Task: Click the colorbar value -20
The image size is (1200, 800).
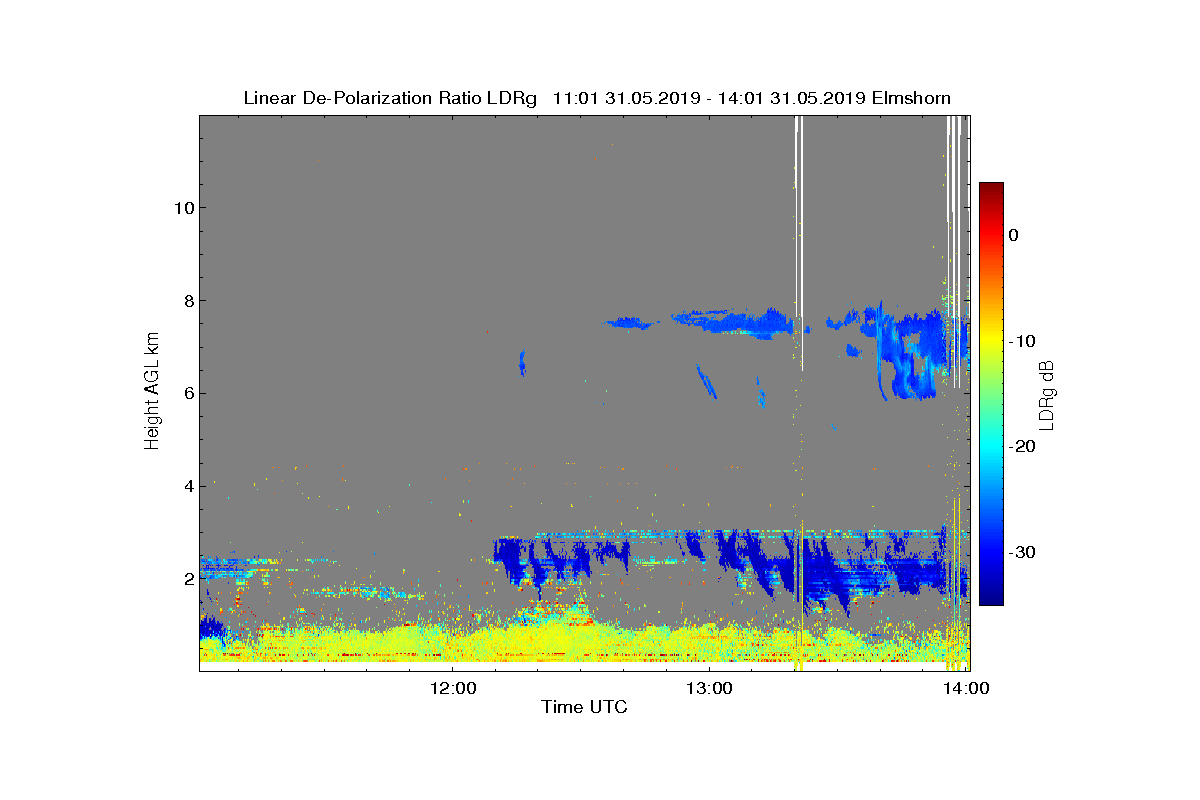Action: [x=1021, y=447]
